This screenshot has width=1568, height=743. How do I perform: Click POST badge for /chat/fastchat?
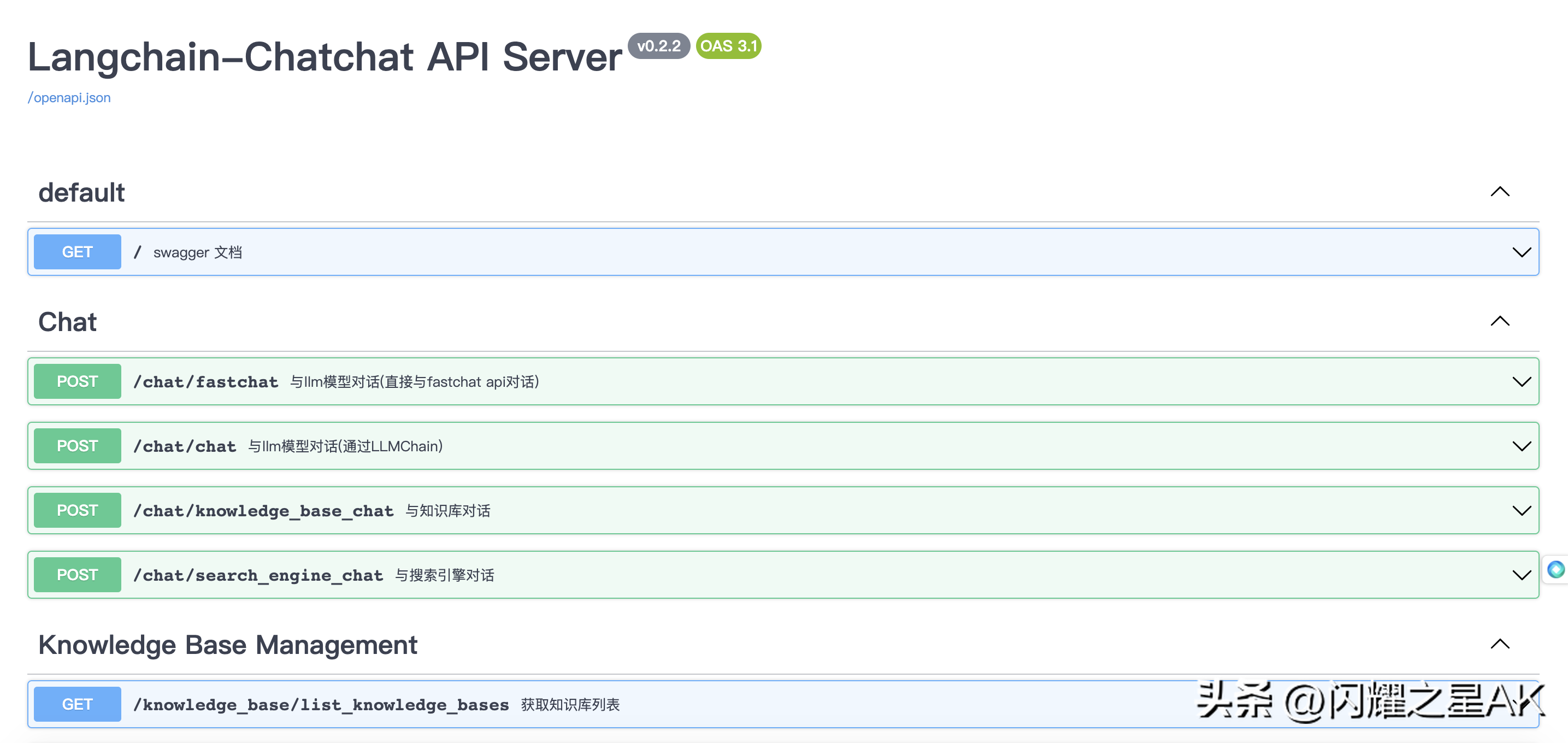pyautogui.click(x=77, y=381)
